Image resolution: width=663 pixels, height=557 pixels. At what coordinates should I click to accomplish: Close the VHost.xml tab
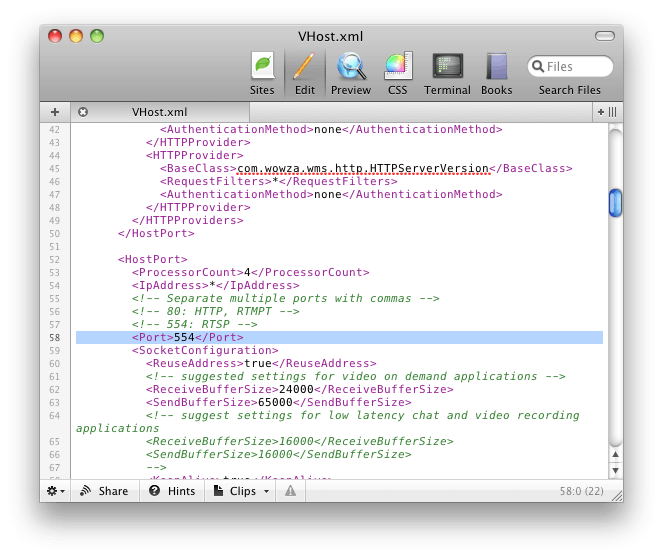[x=83, y=112]
